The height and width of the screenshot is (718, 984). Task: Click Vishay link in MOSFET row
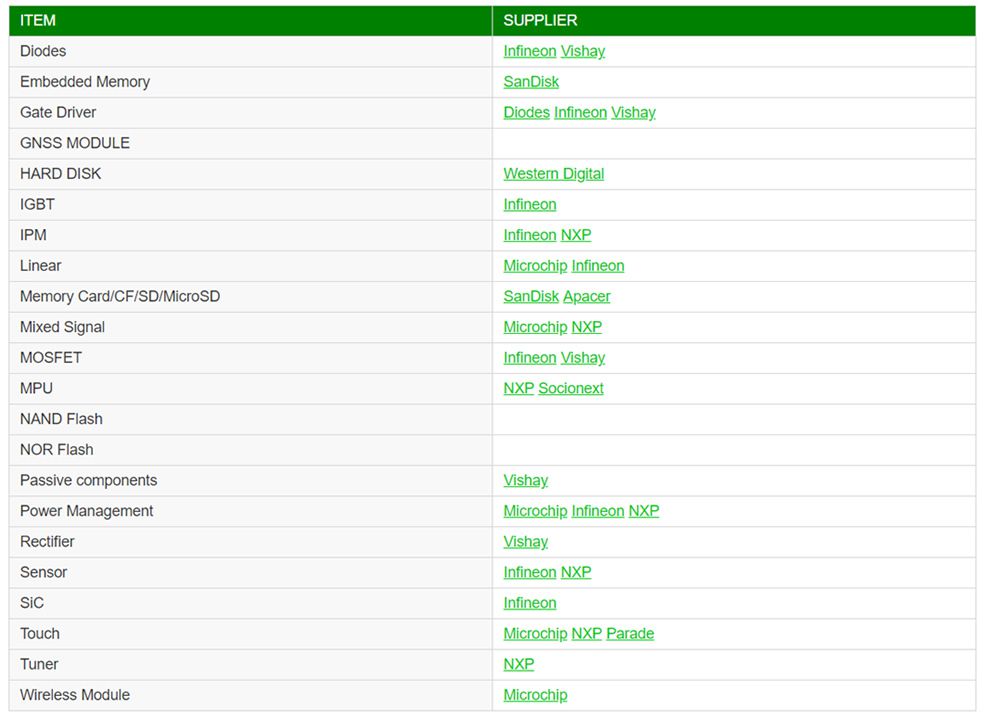pyautogui.click(x=582, y=358)
